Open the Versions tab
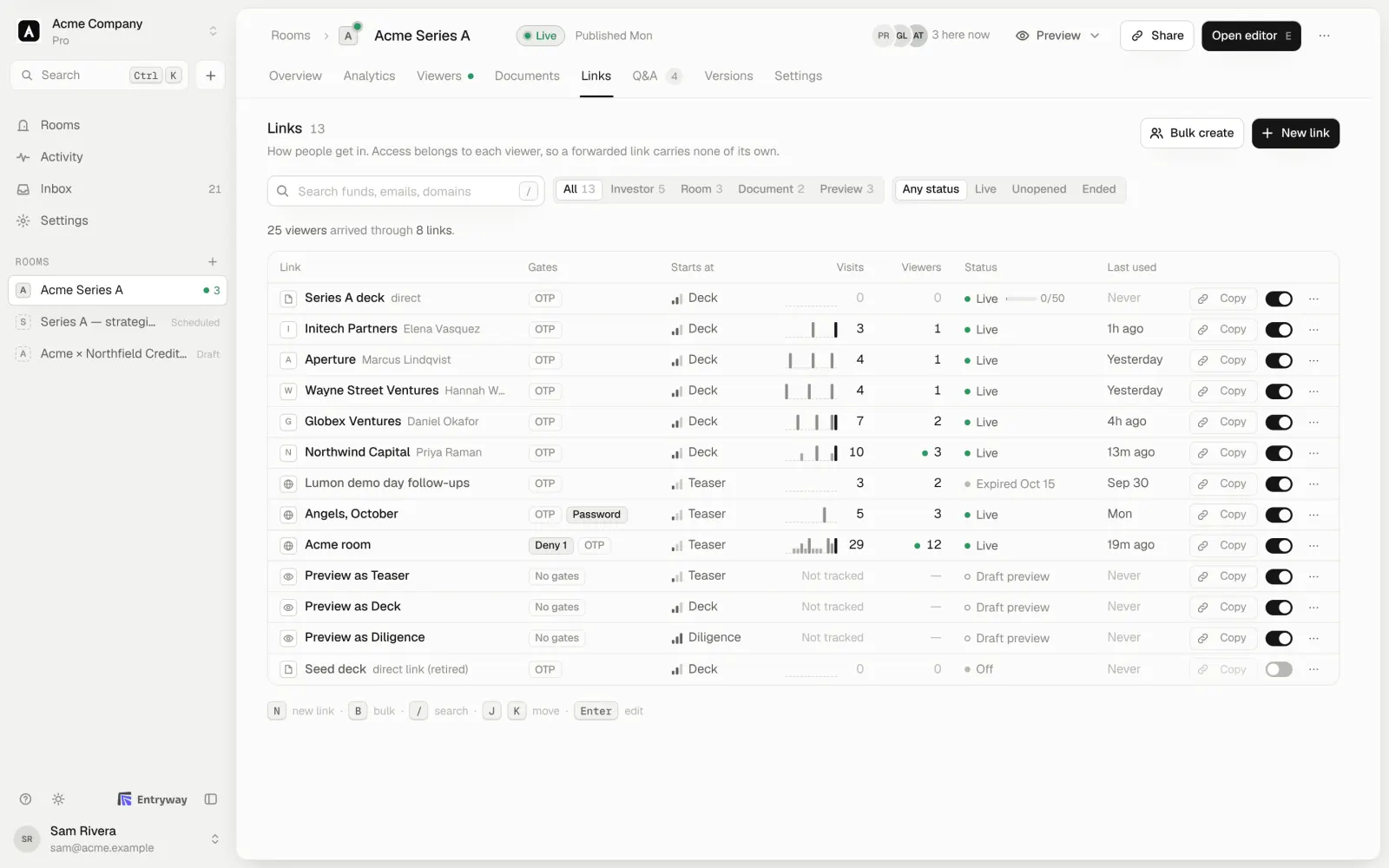 click(x=728, y=76)
